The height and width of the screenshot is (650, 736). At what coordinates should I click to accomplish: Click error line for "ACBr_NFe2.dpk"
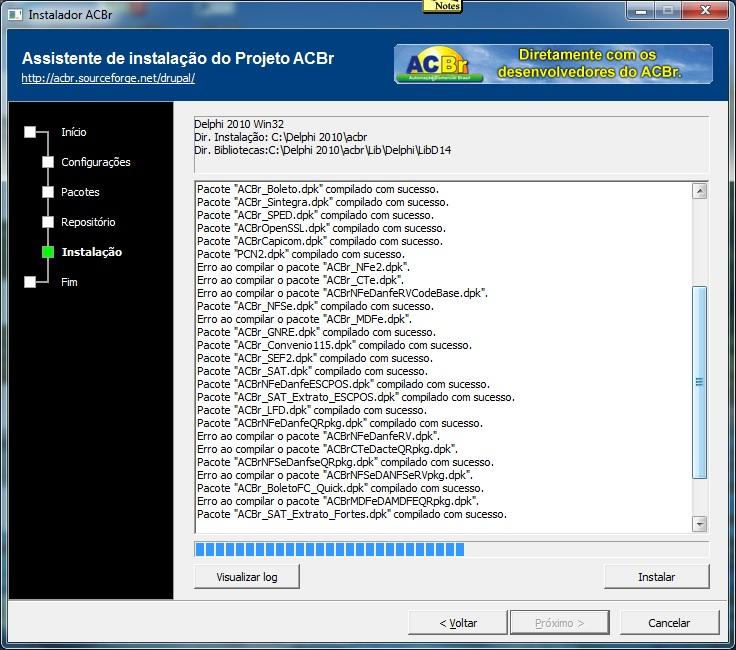click(x=303, y=267)
